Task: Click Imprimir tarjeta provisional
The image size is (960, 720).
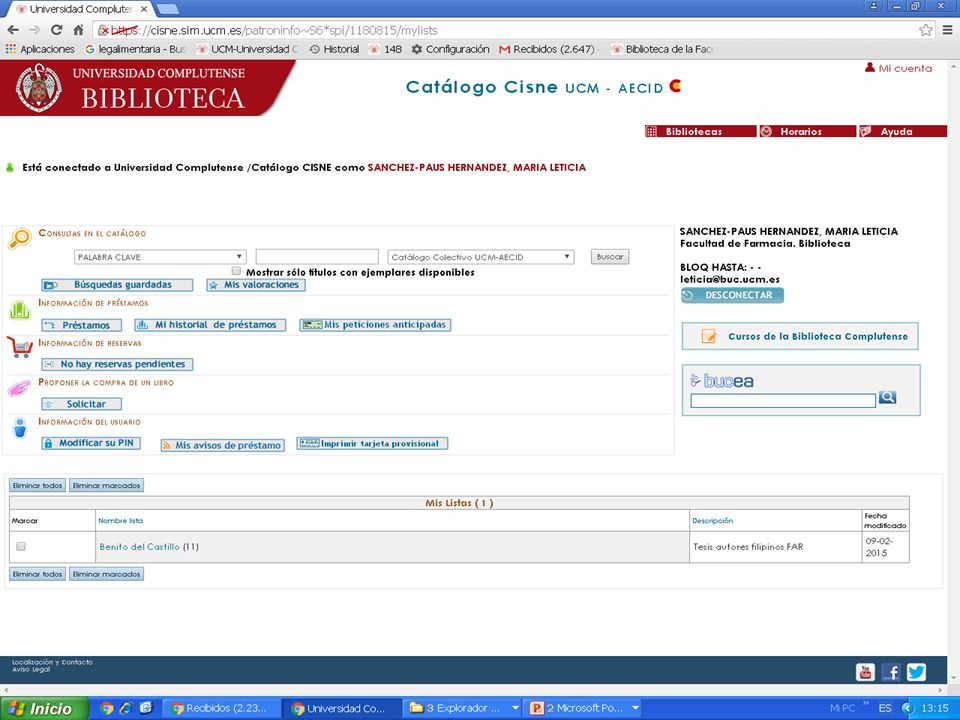Action: 372,443
